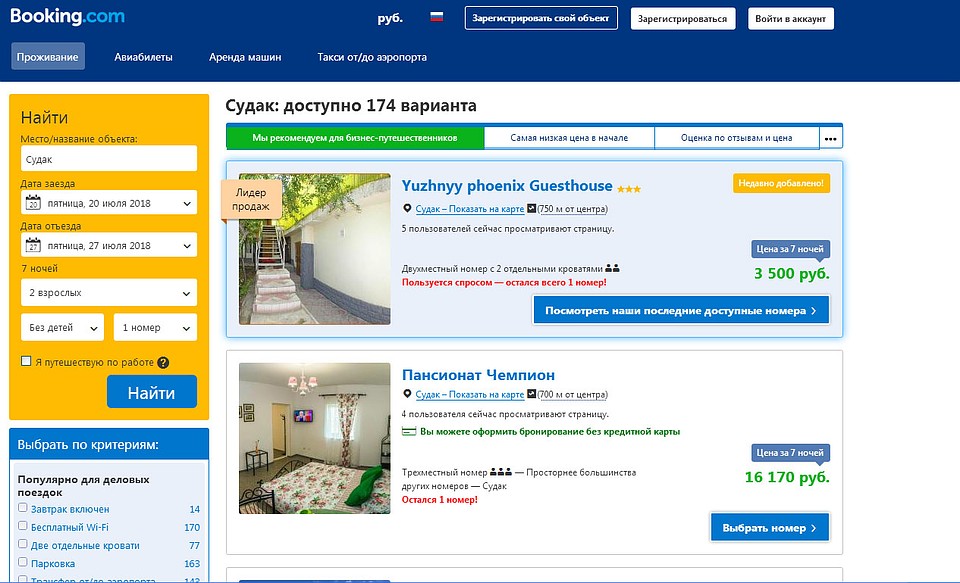Click the three-person occupancy icon for Трехместный номер
Viewport: 960px width, 583px height.
point(501,472)
